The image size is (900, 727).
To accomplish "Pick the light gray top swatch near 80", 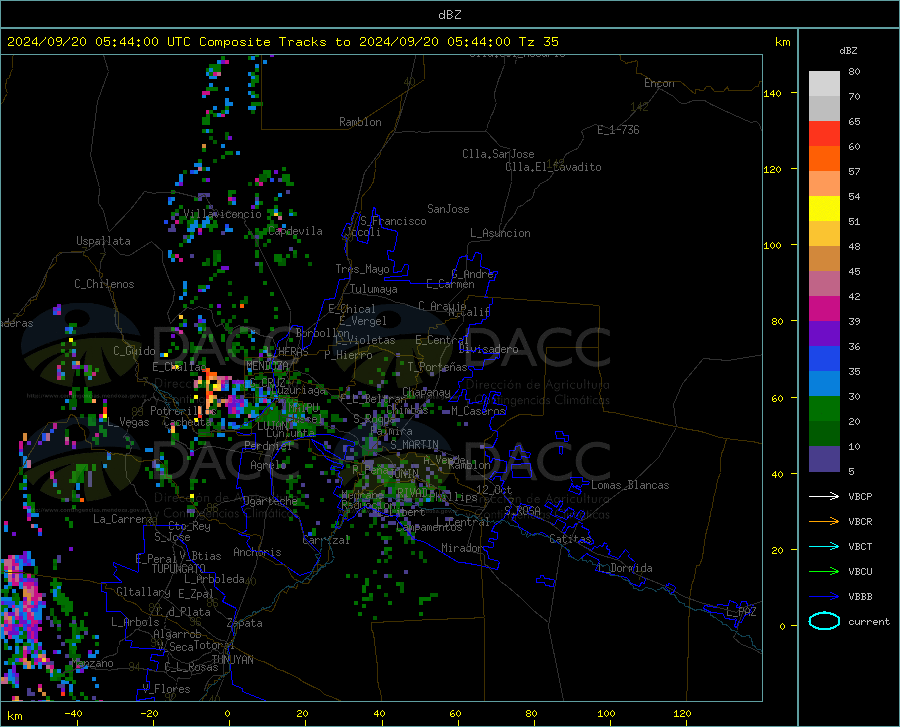I will pos(824,84).
